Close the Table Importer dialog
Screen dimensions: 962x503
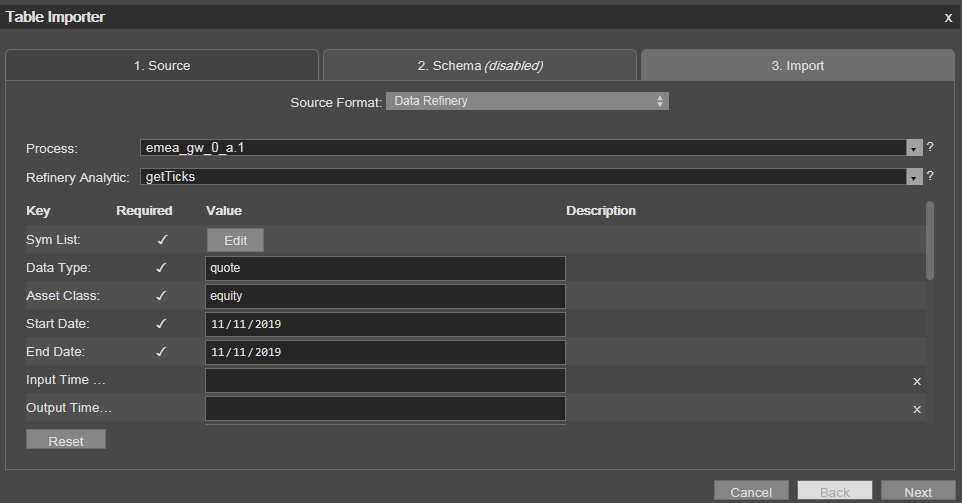(948, 18)
